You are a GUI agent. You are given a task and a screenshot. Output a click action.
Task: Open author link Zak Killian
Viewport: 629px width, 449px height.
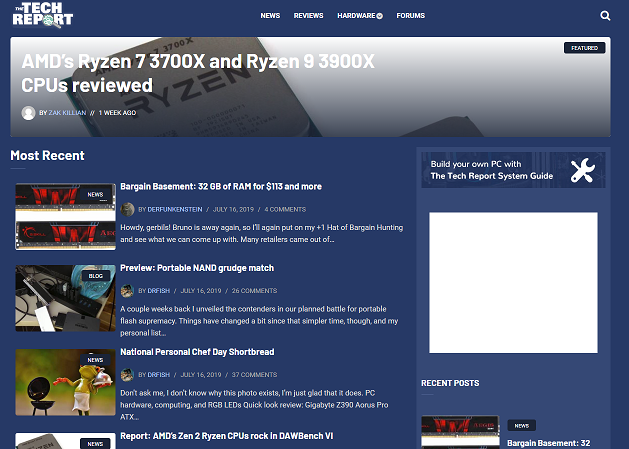67,113
